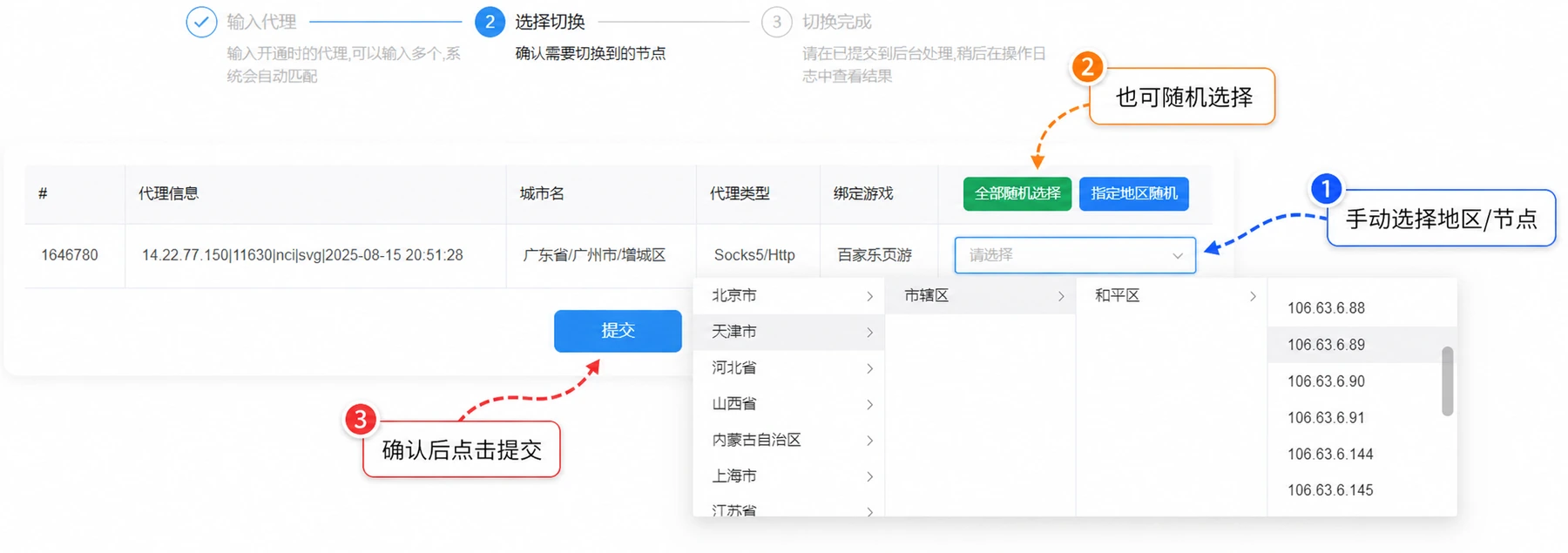Screen dimensions: 1568x553
Task: Click the 确认需要切换到的节点 step description
Action: (x=591, y=53)
